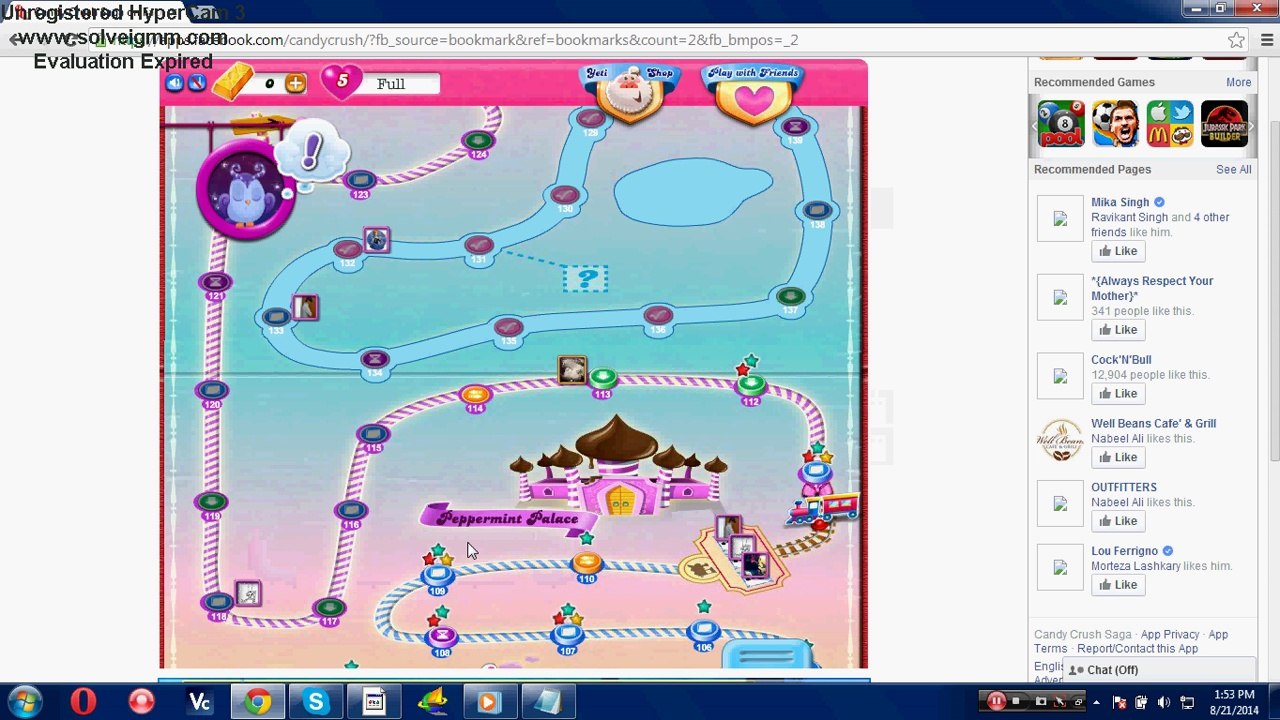
Task: Select level 115 on the map
Action: point(373,435)
